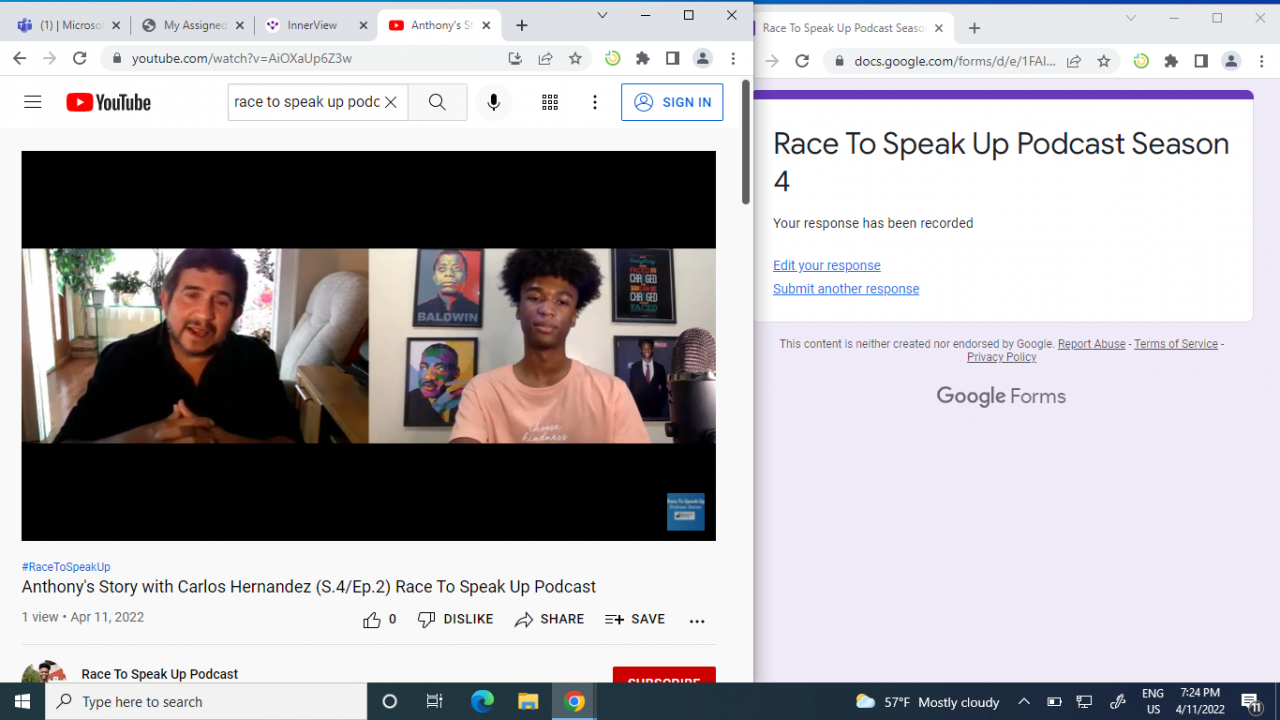This screenshot has width=1280, height=720.
Task: Click the YouTube search magnifier button
Action: pos(437,102)
